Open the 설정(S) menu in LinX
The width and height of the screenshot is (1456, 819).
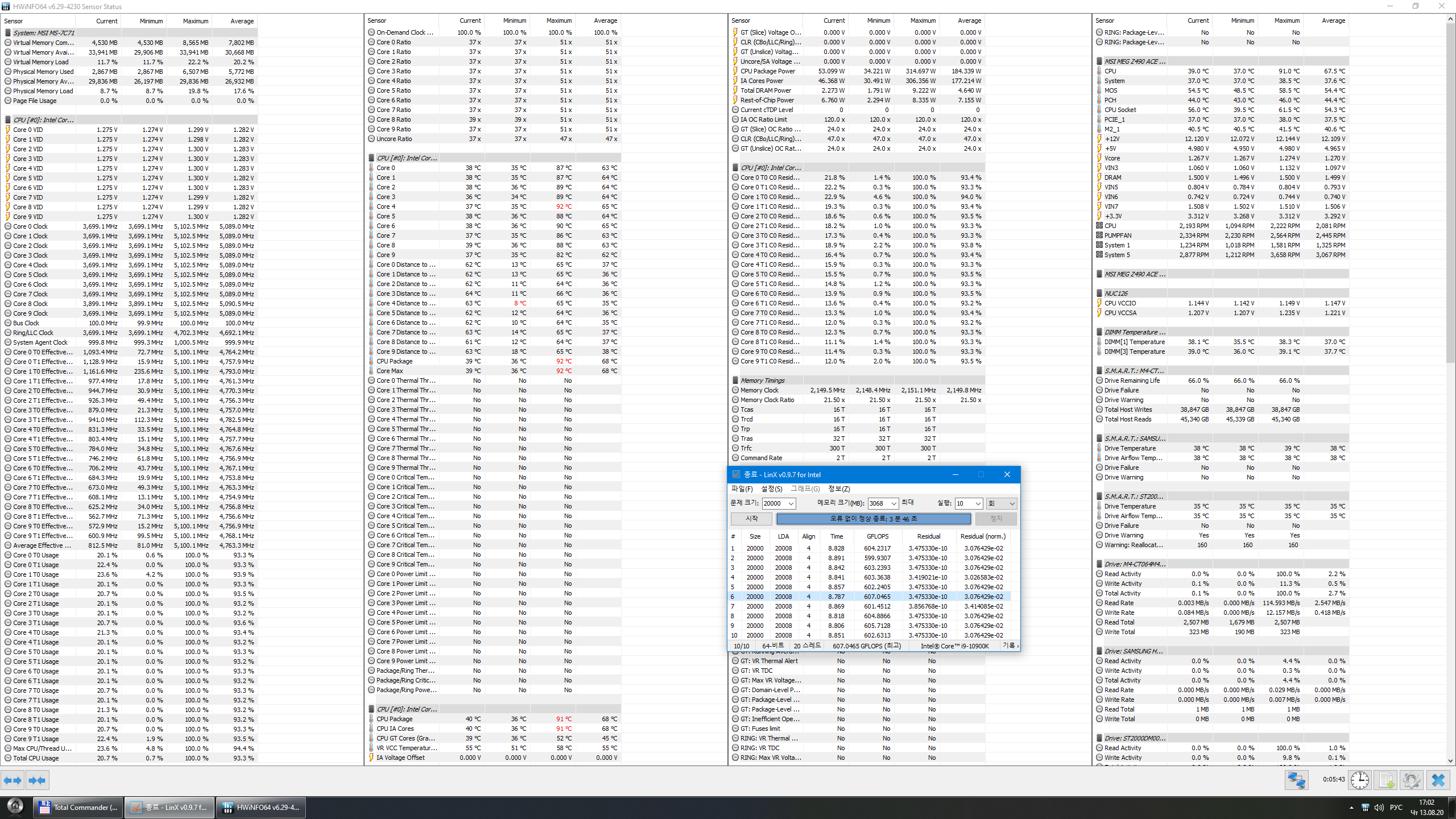click(x=771, y=489)
